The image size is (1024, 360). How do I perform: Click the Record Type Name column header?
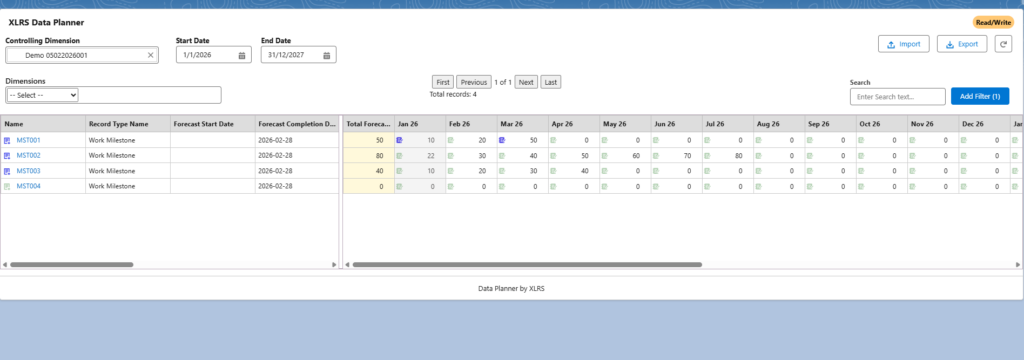(x=128, y=123)
